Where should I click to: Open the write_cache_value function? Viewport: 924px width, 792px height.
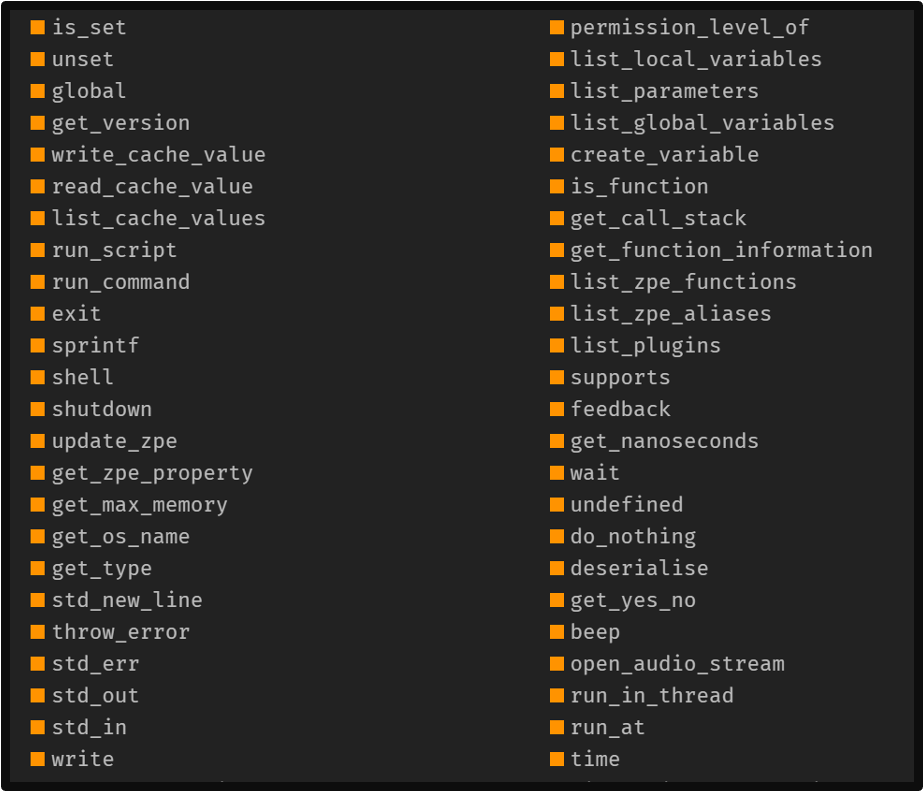pos(158,155)
